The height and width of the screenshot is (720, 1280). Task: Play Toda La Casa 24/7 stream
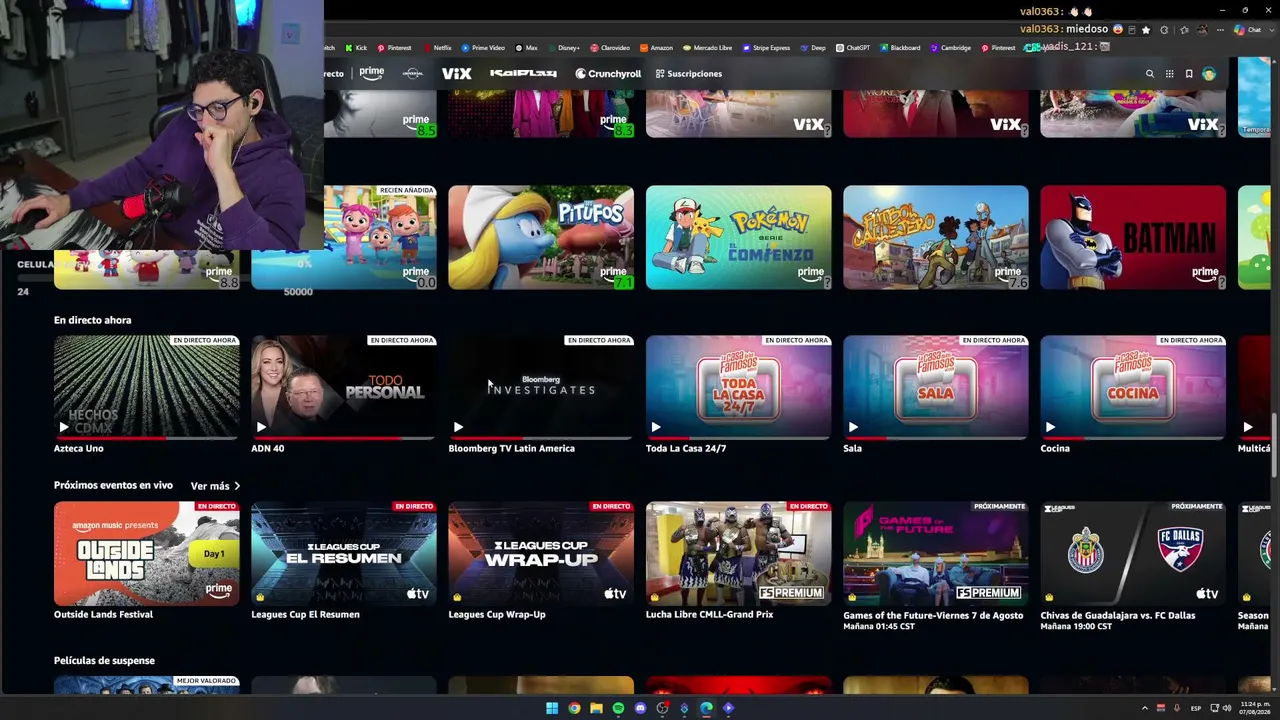(656, 427)
